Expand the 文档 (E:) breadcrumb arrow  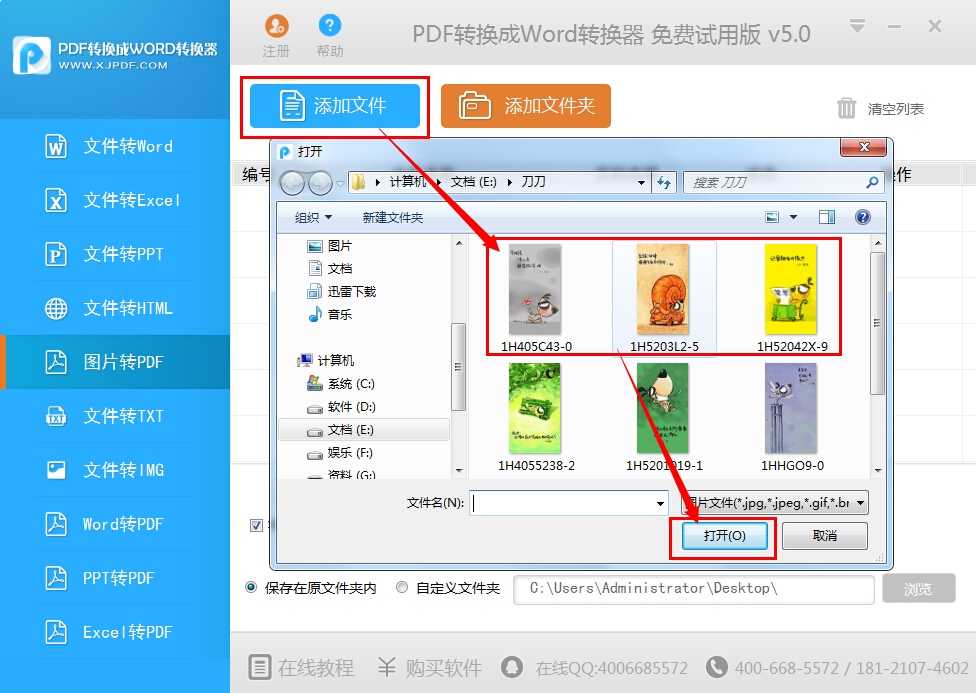(x=510, y=182)
